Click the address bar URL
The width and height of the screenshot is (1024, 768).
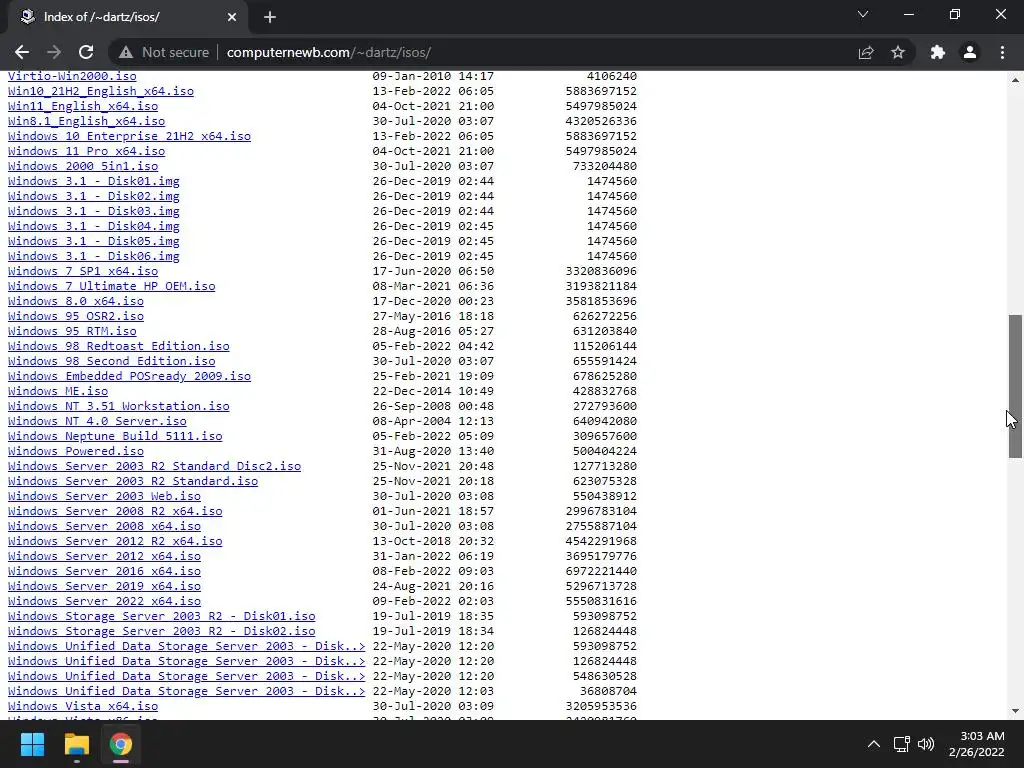tap(328, 52)
